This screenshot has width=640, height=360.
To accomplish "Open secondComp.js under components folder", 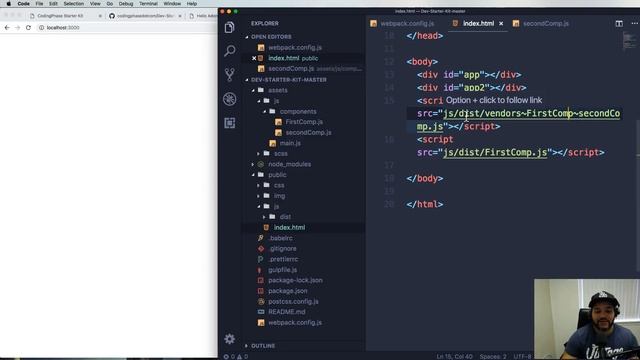I will (x=308, y=132).
